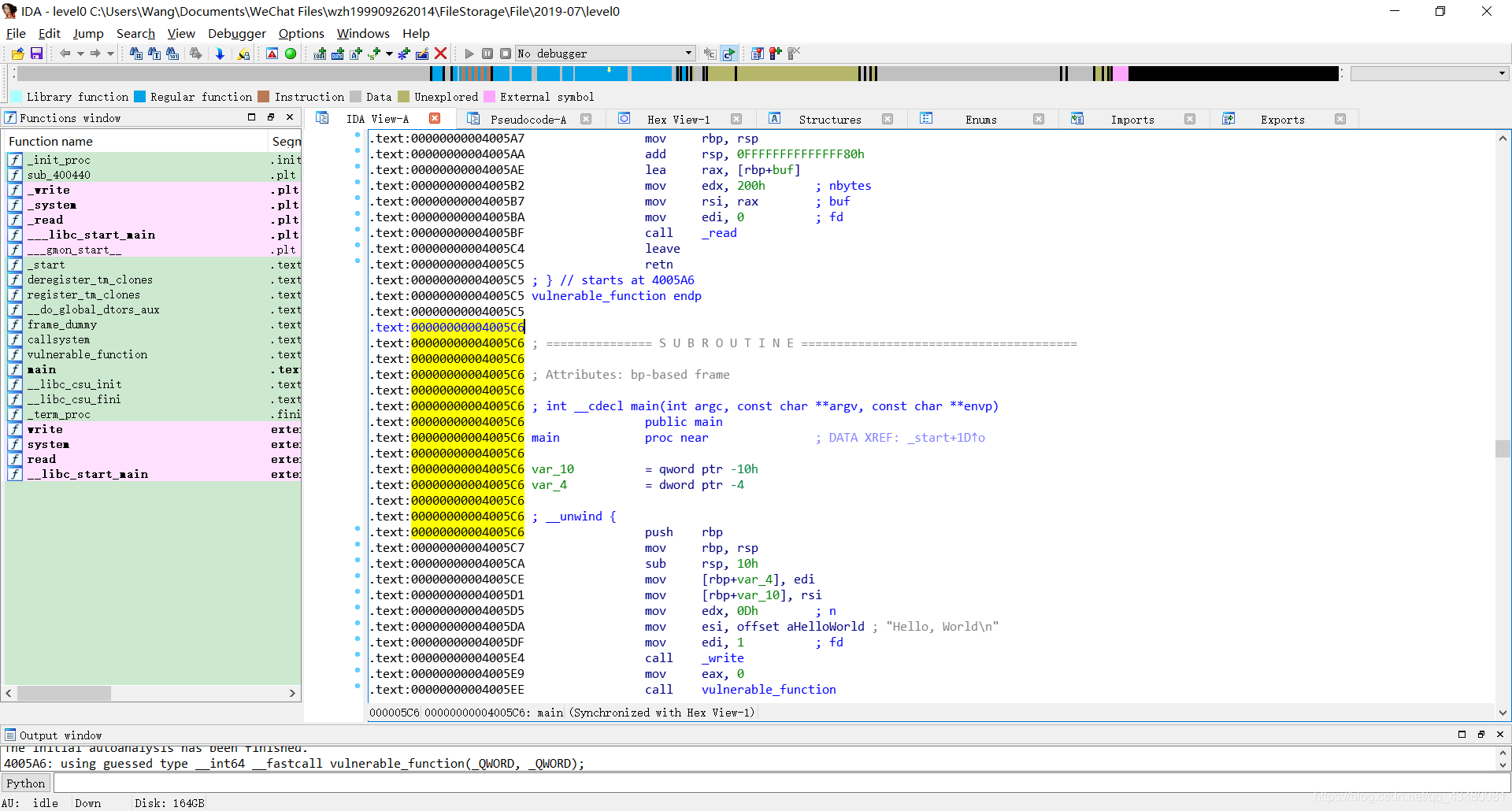This screenshot has width=1512, height=811.
Task: Click the lock highlight toolbar icon
Action: [244, 54]
